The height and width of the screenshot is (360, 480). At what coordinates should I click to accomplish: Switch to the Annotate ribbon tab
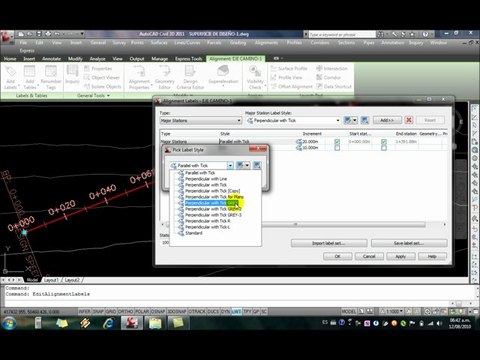click(x=51, y=59)
